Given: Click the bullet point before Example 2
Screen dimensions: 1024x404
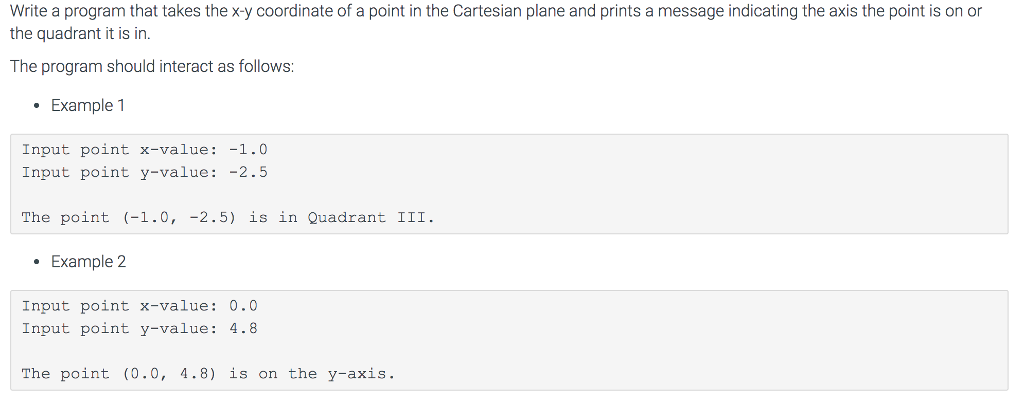Looking at the screenshot, I should [37, 262].
